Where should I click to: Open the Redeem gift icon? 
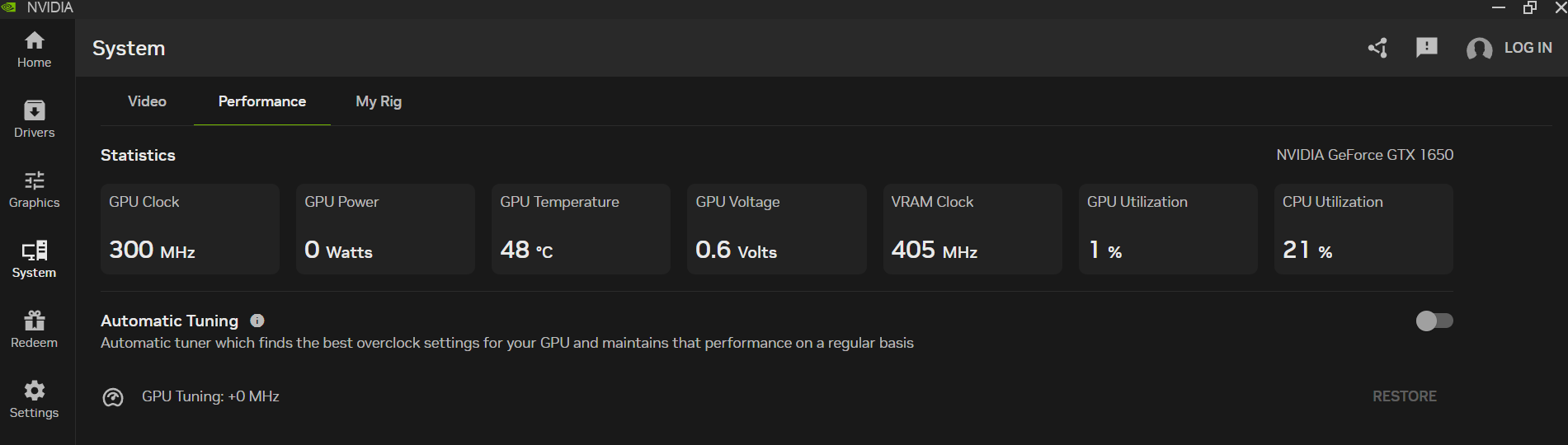(34, 330)
